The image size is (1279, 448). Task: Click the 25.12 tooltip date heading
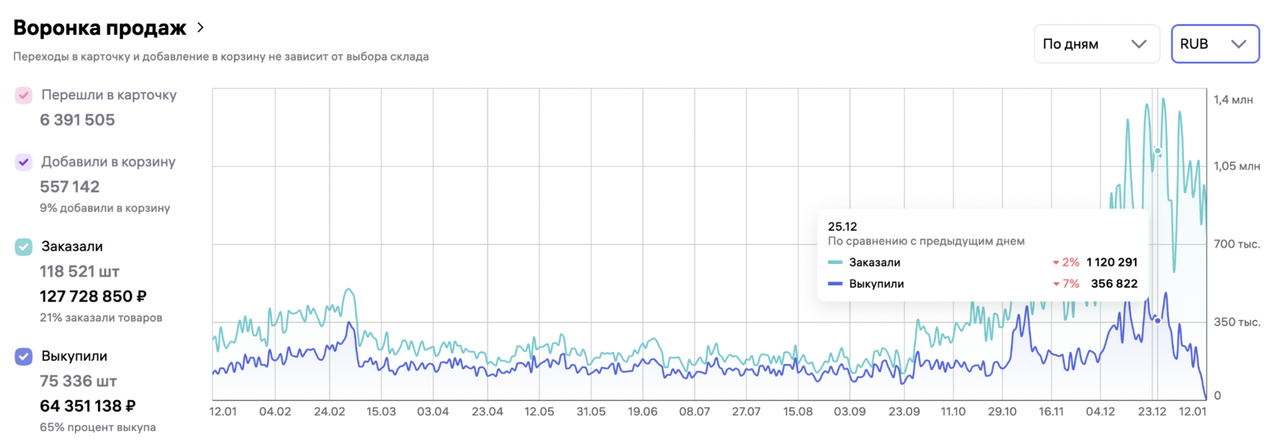[x=843, y=226]
